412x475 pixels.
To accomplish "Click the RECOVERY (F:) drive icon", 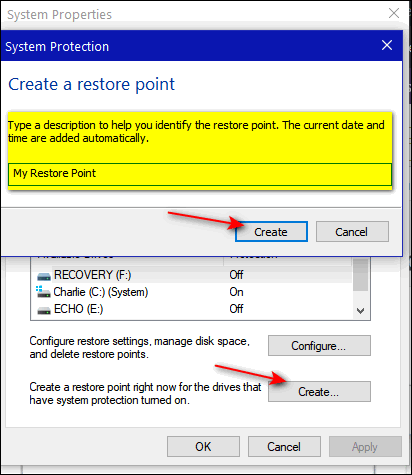I will [44, 276].
